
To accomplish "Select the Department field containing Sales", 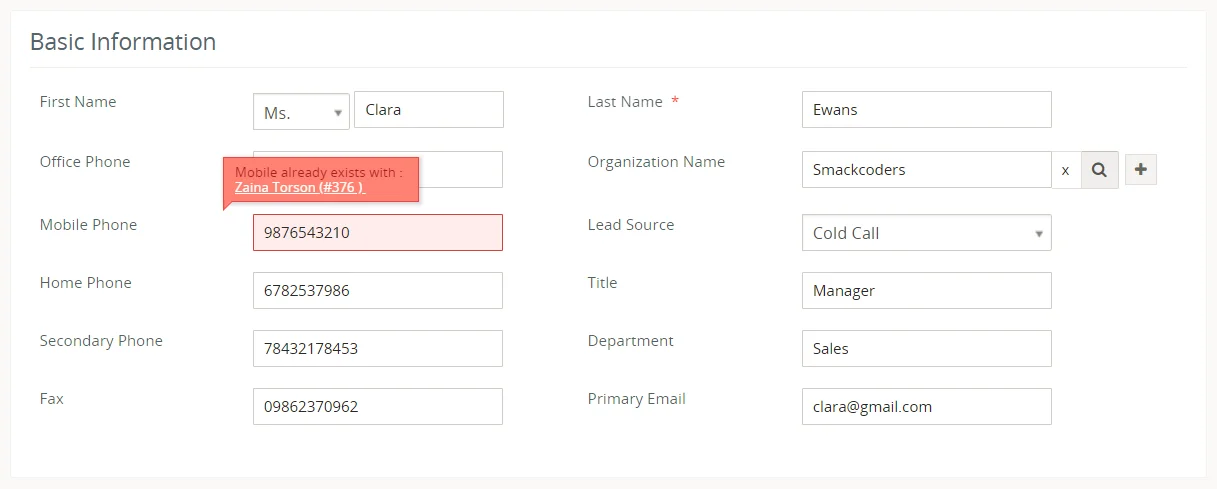I will pyautogui.click(x=926, y=349).
